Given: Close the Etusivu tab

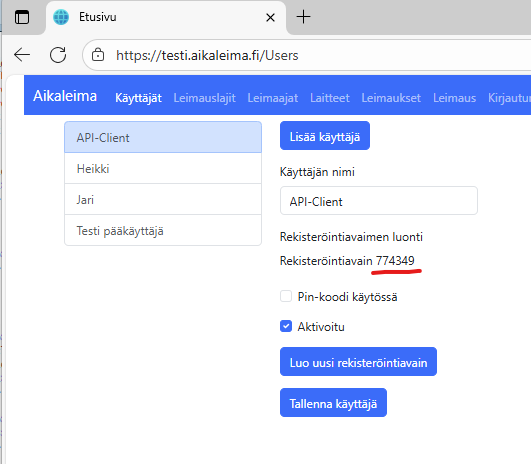Looking at the screenshot, I should point(270,17).
